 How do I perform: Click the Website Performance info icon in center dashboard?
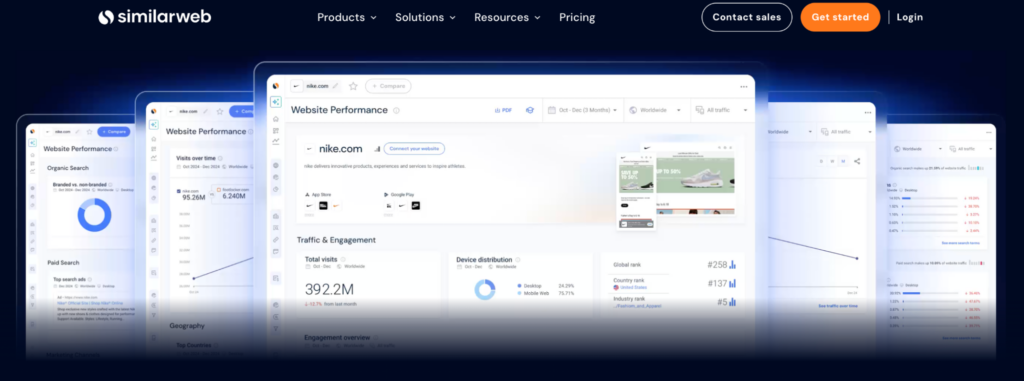point(396,110)
